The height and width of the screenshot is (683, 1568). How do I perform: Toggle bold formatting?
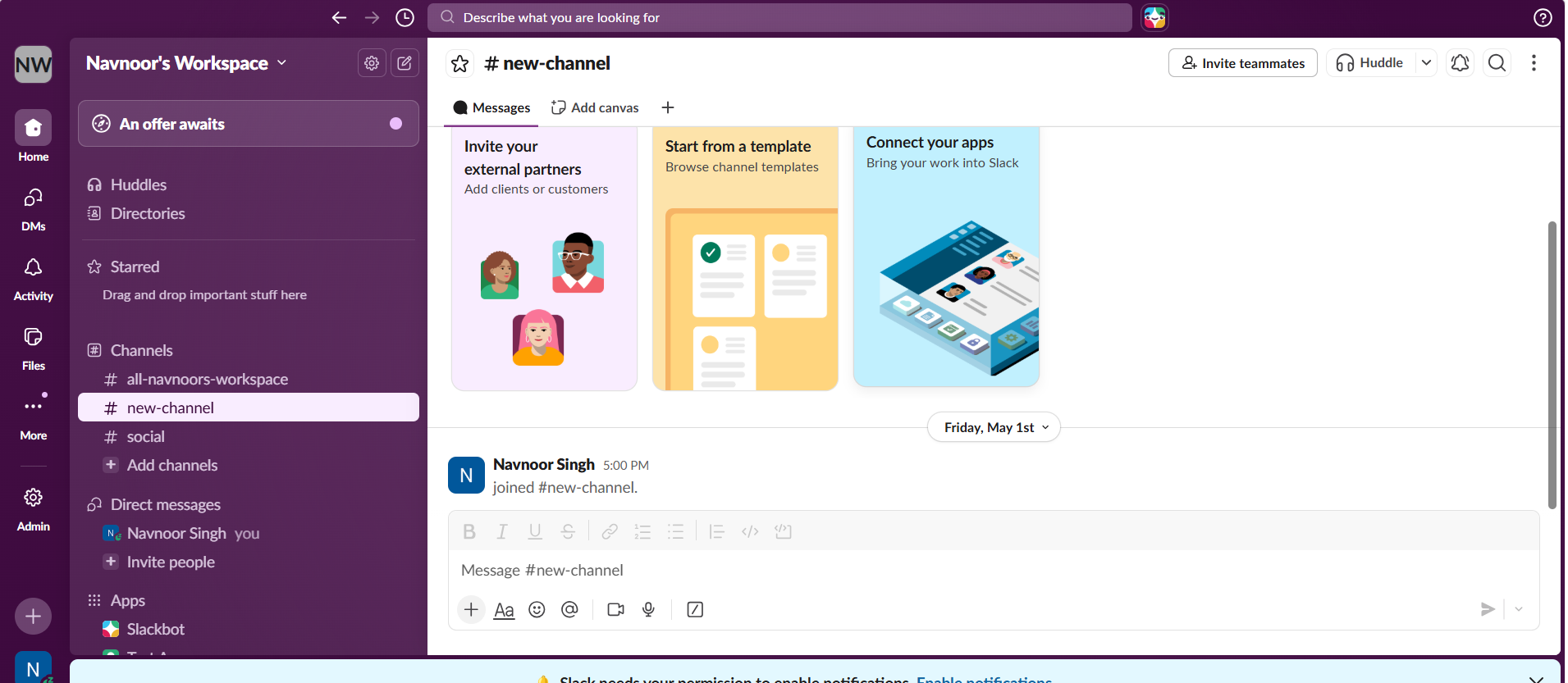[x=469, y=531]
